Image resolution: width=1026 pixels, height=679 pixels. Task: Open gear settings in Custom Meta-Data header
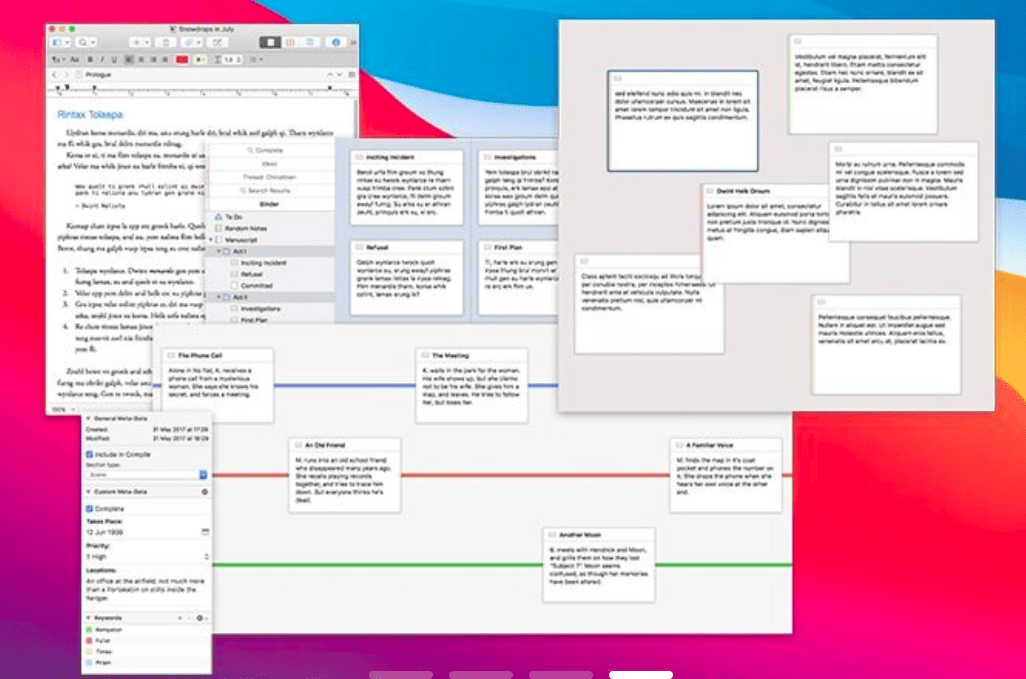pos(205,491)
